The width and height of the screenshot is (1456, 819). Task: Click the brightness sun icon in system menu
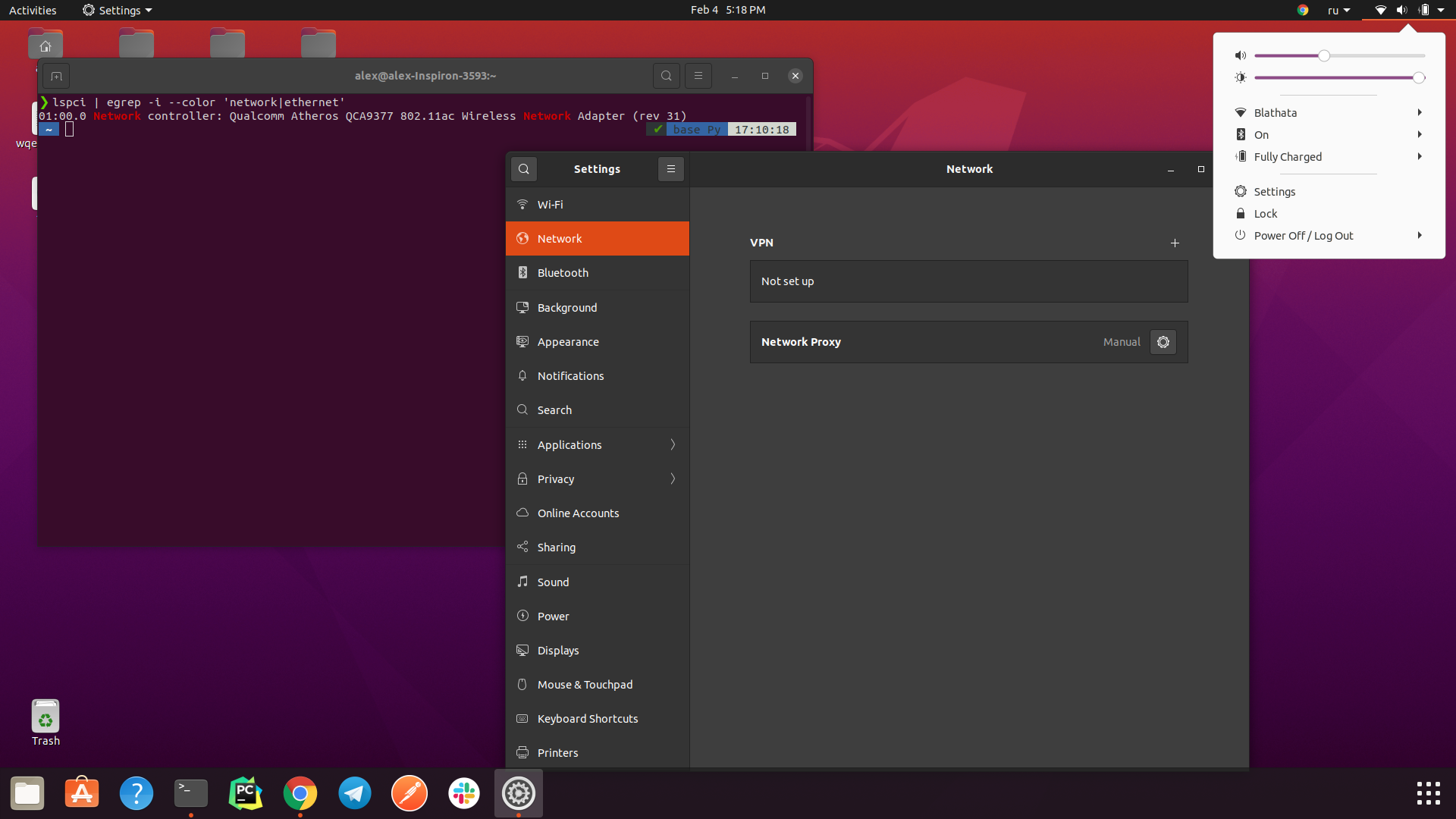(1241, 77)
